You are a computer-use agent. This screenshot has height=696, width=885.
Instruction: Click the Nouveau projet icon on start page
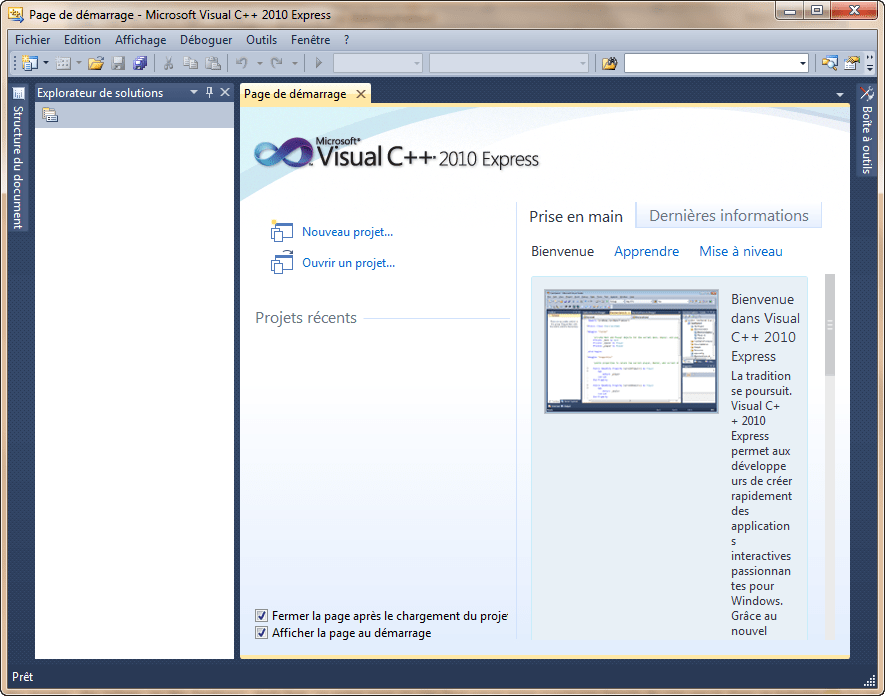pos(282,231)
